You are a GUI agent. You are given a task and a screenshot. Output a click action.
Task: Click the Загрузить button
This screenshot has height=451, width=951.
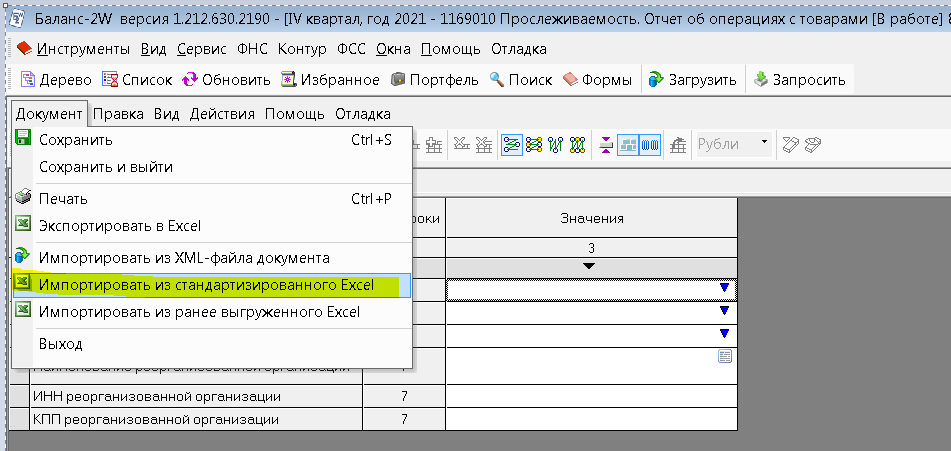coord(692,80)
